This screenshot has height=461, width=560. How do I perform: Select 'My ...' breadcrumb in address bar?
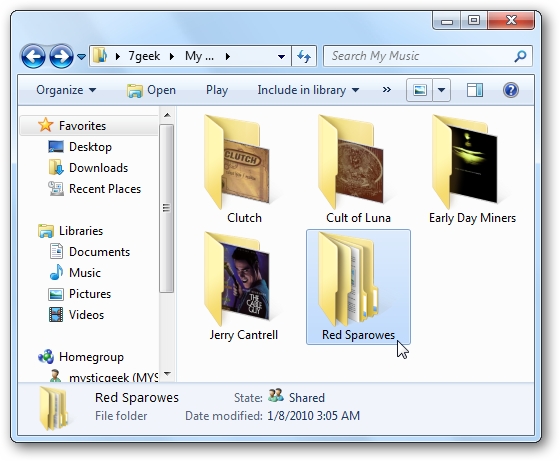[199, 56]
